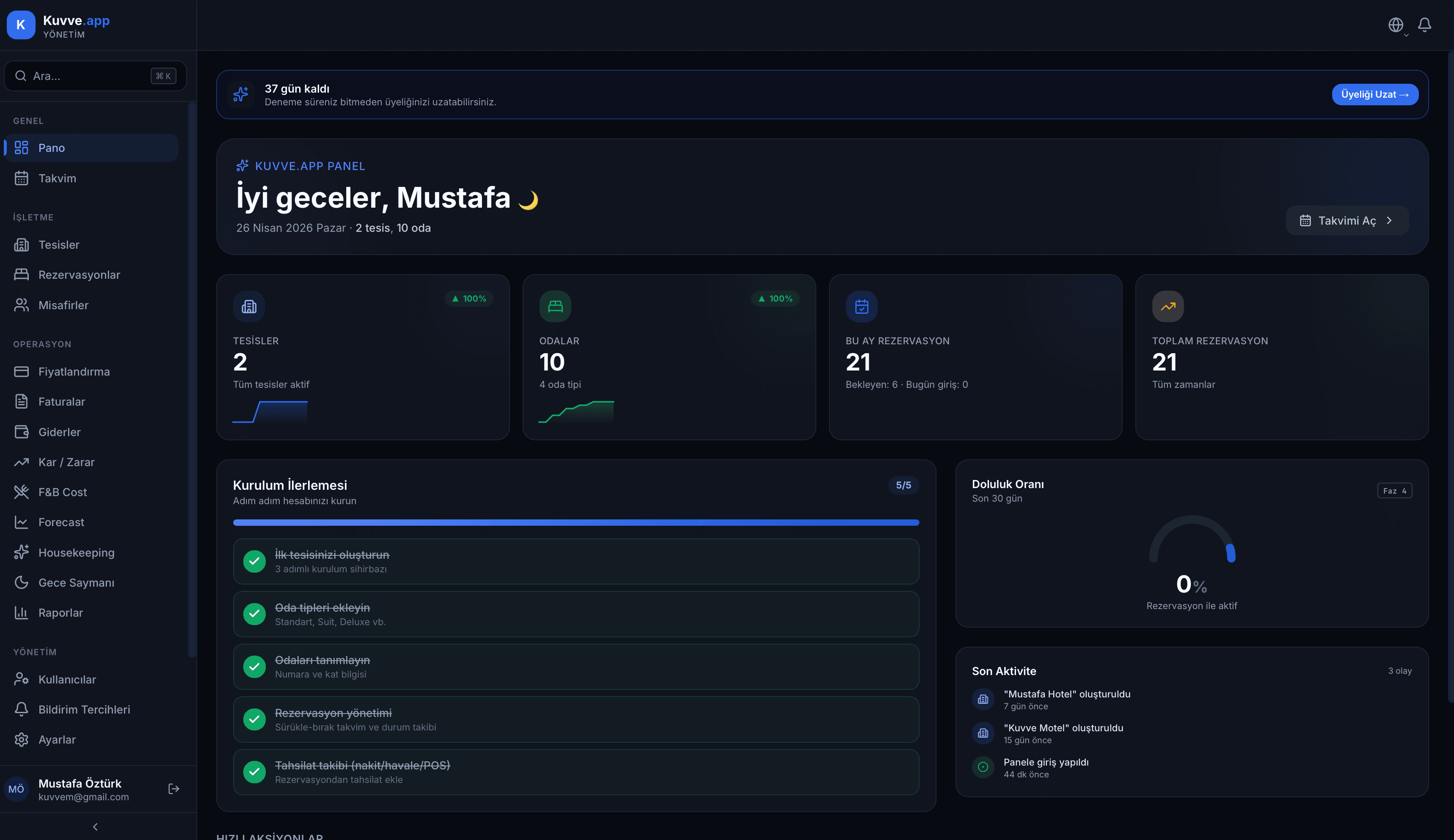
Task: Click the Üyeliği Uzat button
Action: point(1375,94)
